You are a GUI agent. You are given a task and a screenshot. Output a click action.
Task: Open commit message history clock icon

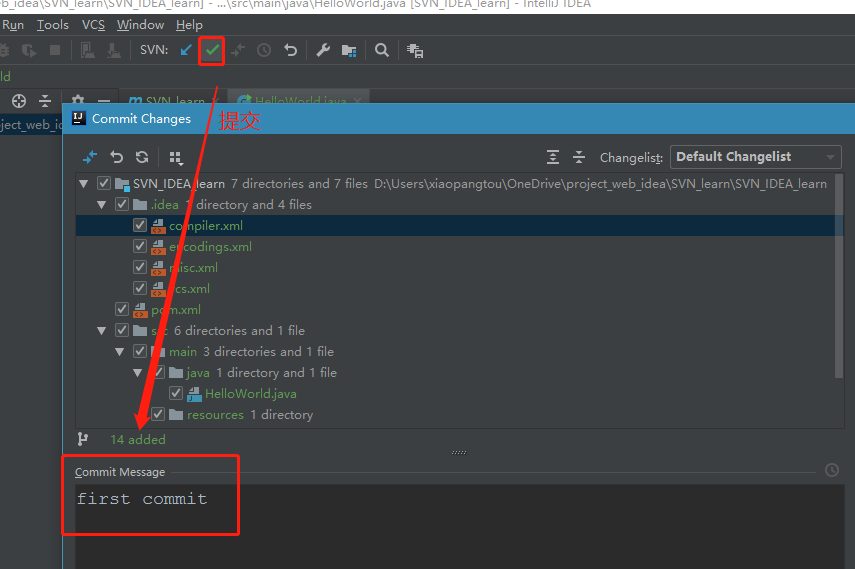pyautogui.click(x=832, y=470)
